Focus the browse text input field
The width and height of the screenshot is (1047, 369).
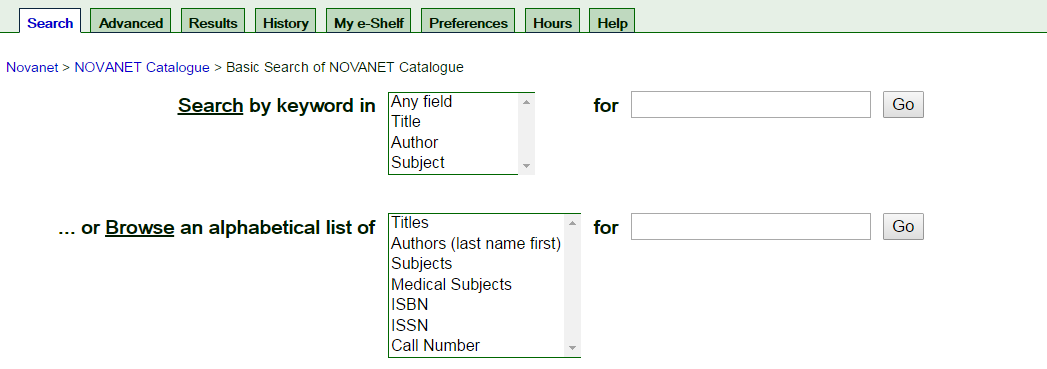click(x=751, y=227)
